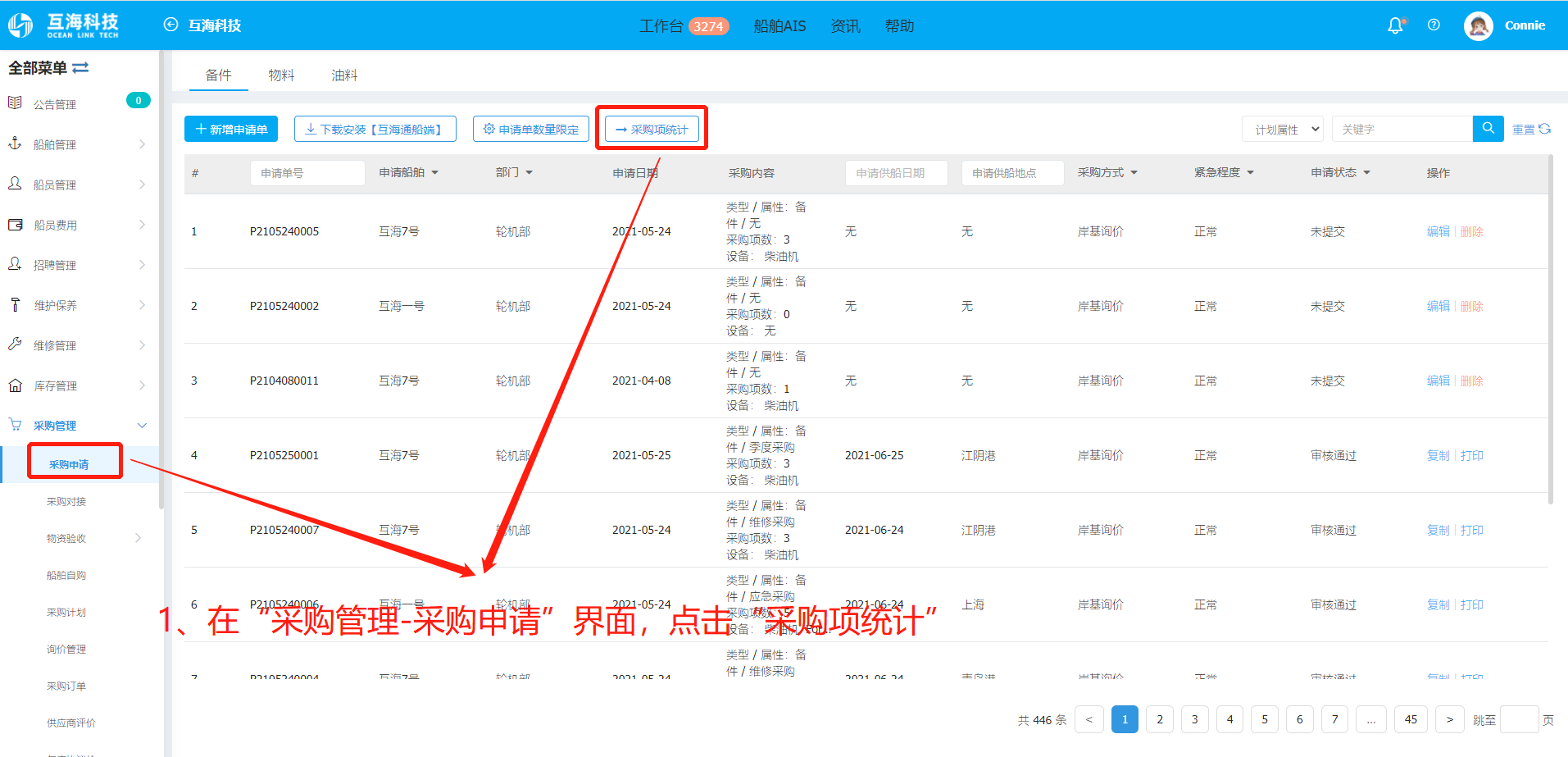Viewport: 1568px width, 757px height.
Task: Open 资讯 in top navigation
Action: [846, 26]
